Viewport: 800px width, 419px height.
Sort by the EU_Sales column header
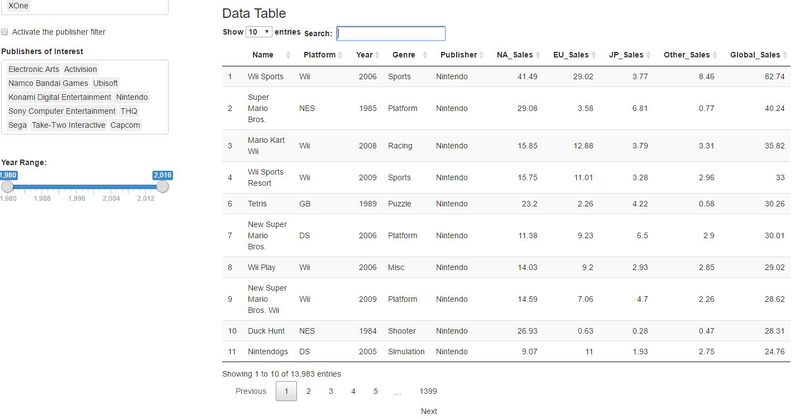coord(570,55)
